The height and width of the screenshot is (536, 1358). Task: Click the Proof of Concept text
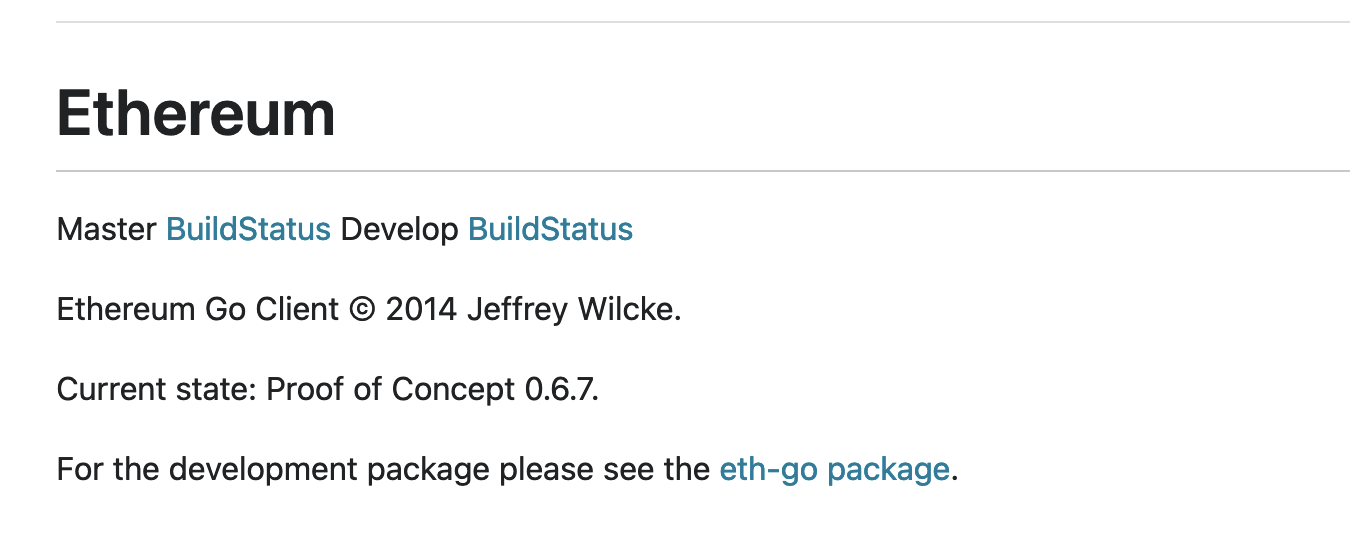pyautogui.click(x=390, y=389)
